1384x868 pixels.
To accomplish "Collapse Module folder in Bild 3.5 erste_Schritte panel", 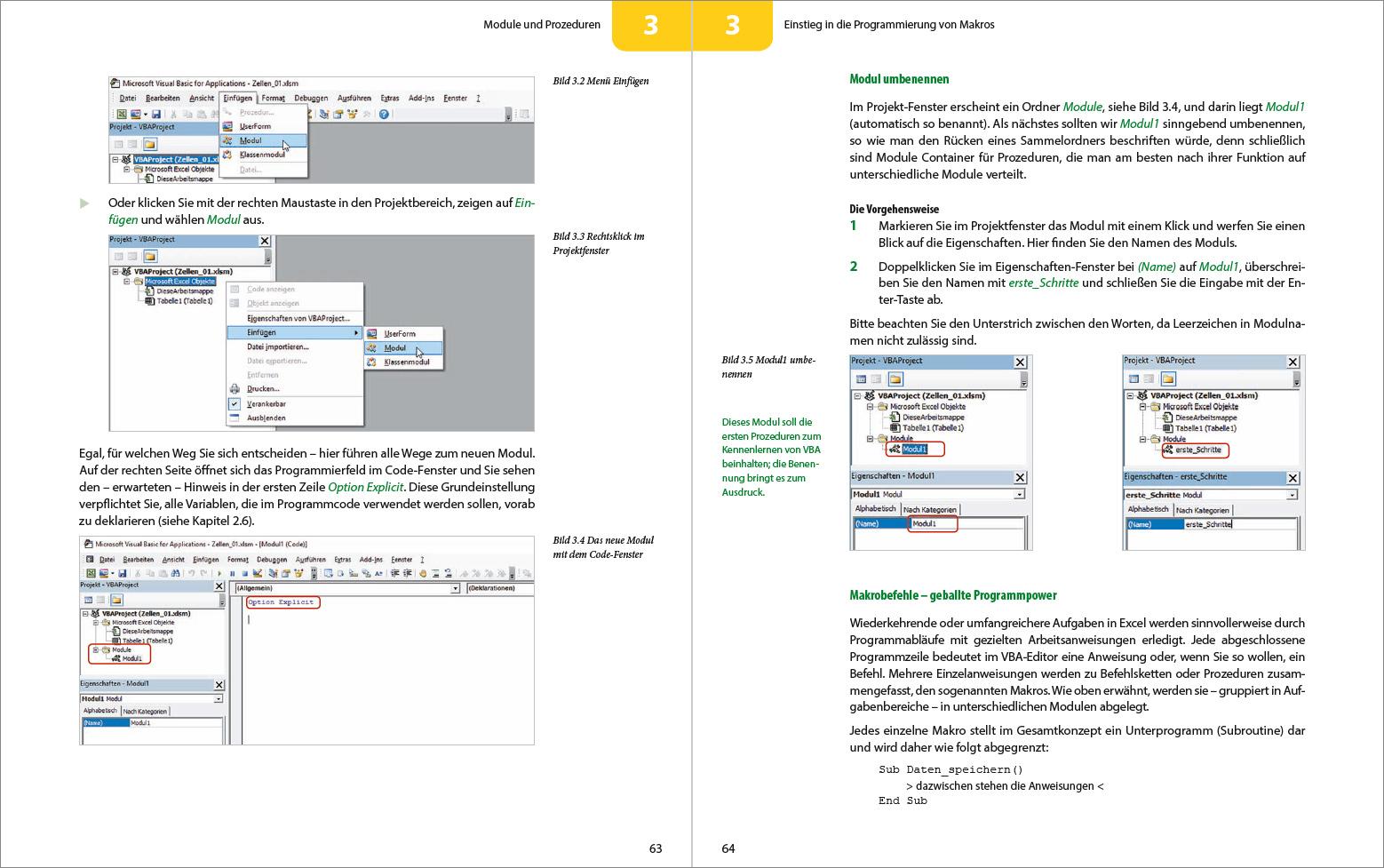I will pos(1142,440).
